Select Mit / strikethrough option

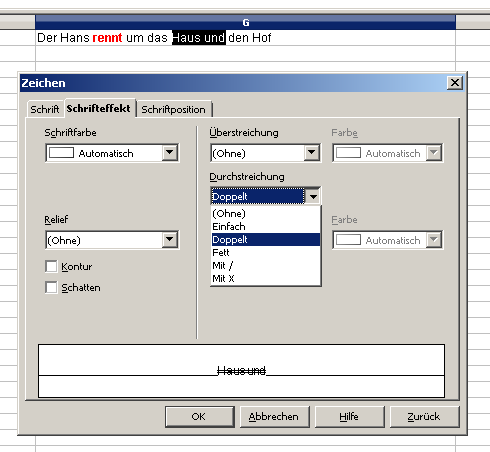[x=266, y=265]
